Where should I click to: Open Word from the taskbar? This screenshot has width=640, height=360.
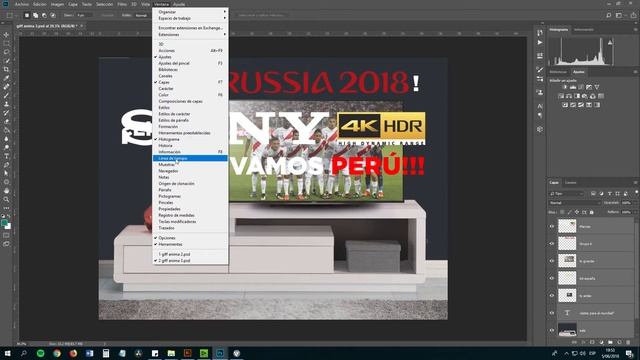[x=89, y=353]
